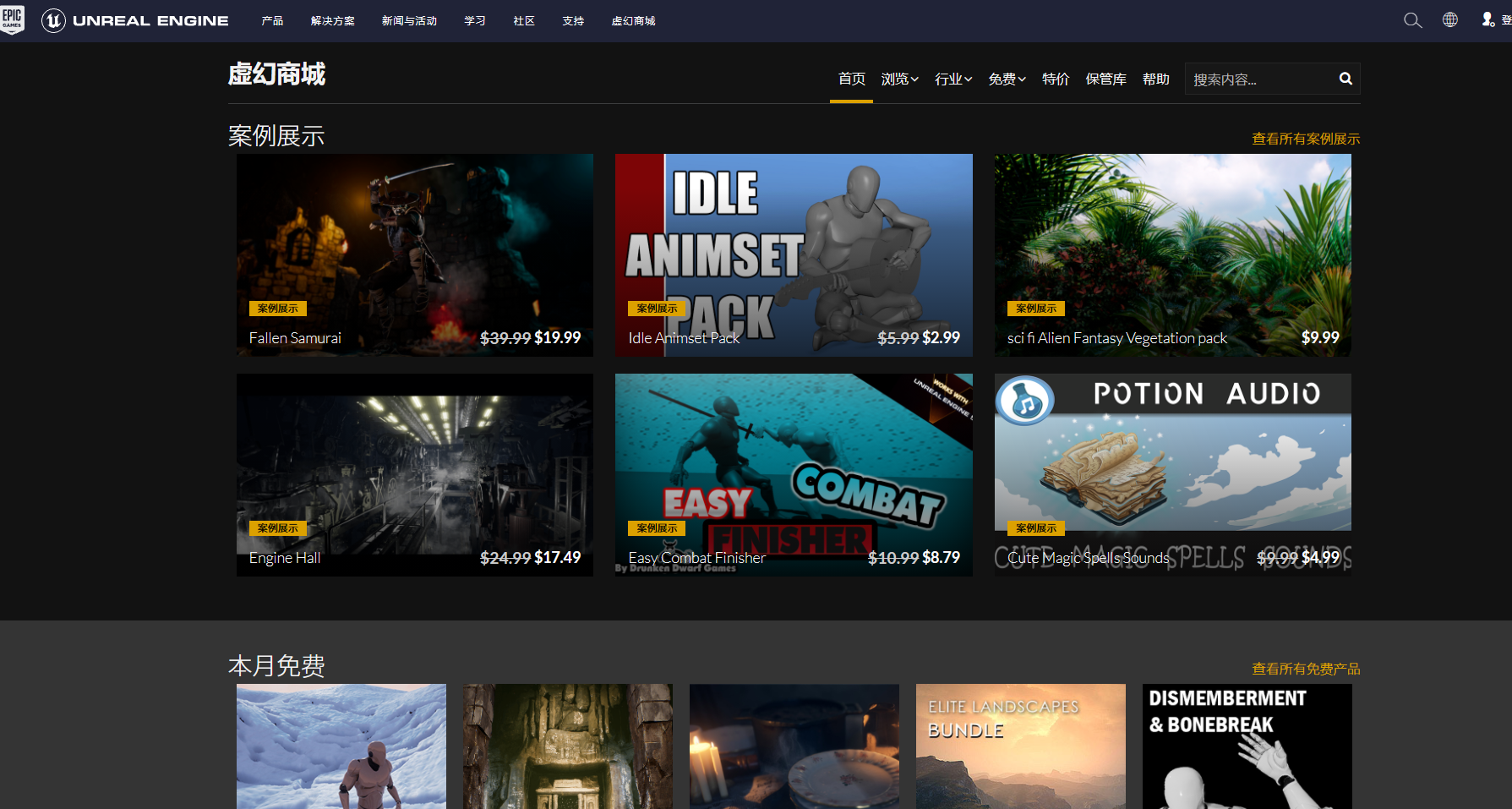Click the 虚幻商城 page heading
This screenshot has height=809, width=1512.
[276, 74]
